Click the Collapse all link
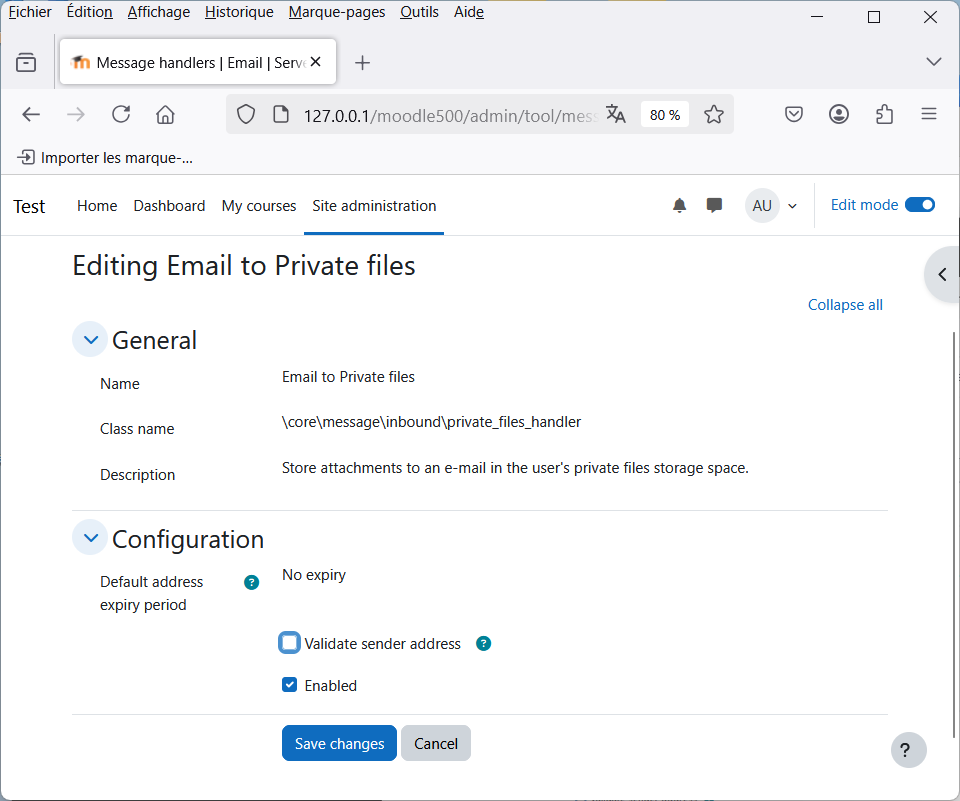 845,305
